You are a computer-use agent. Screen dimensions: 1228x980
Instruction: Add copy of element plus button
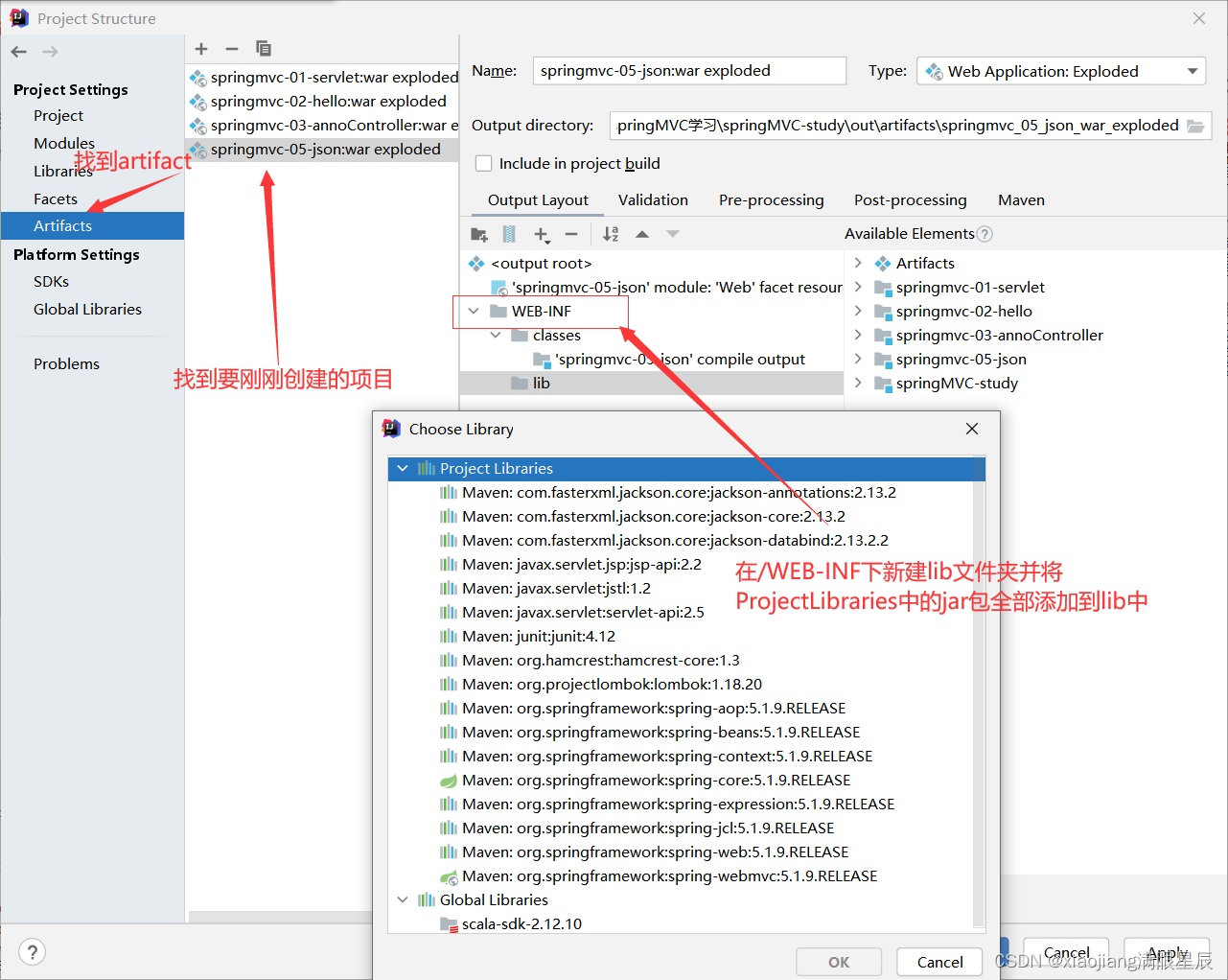coord(542,234)
